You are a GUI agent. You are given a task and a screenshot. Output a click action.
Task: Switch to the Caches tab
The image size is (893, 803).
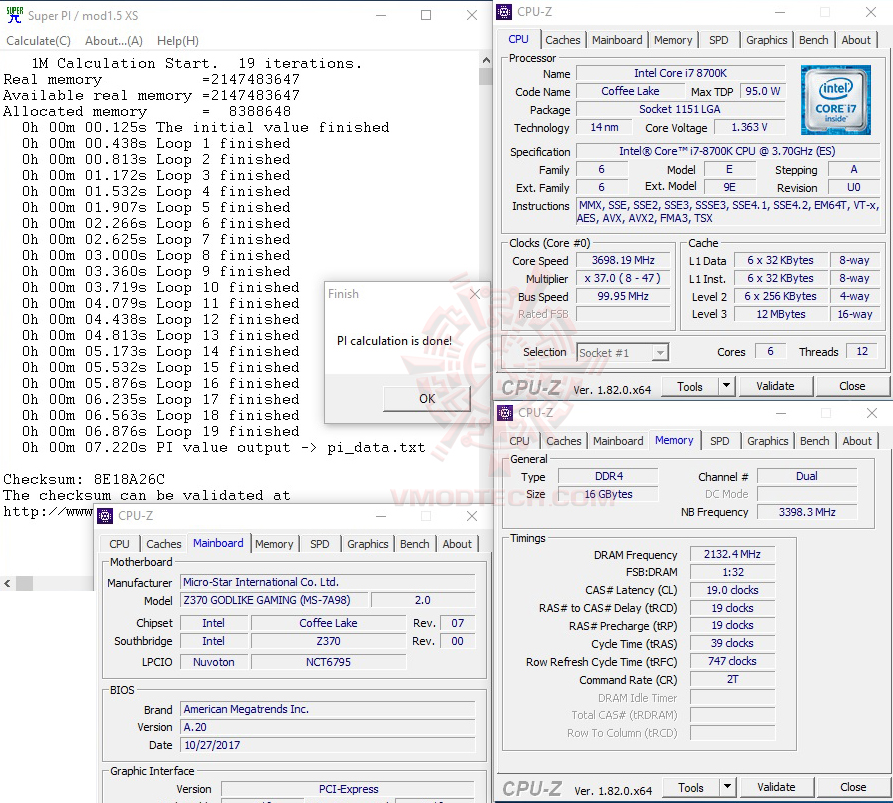pos(563,40)
